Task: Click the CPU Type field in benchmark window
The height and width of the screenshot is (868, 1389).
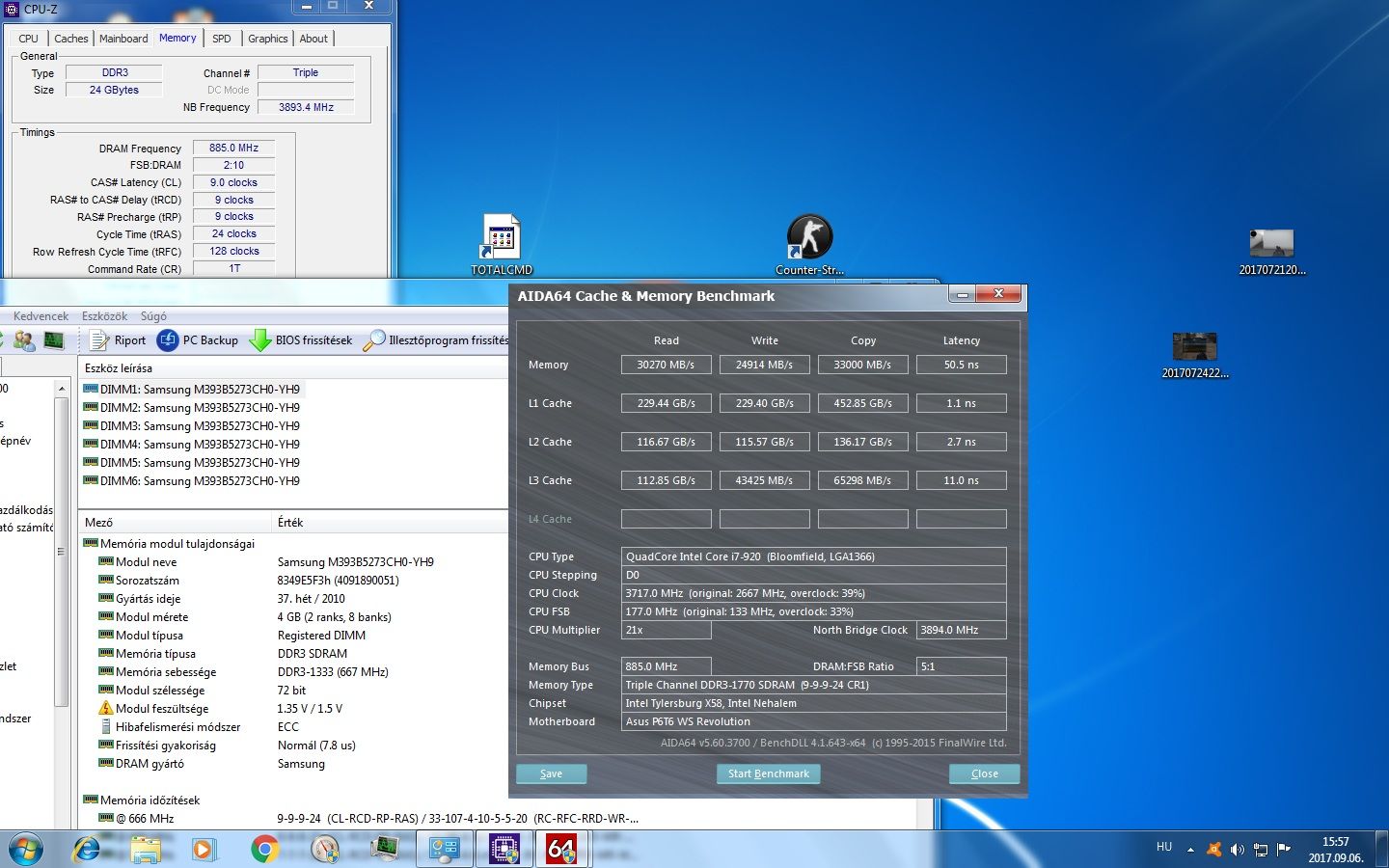Action: coord(813,556)
